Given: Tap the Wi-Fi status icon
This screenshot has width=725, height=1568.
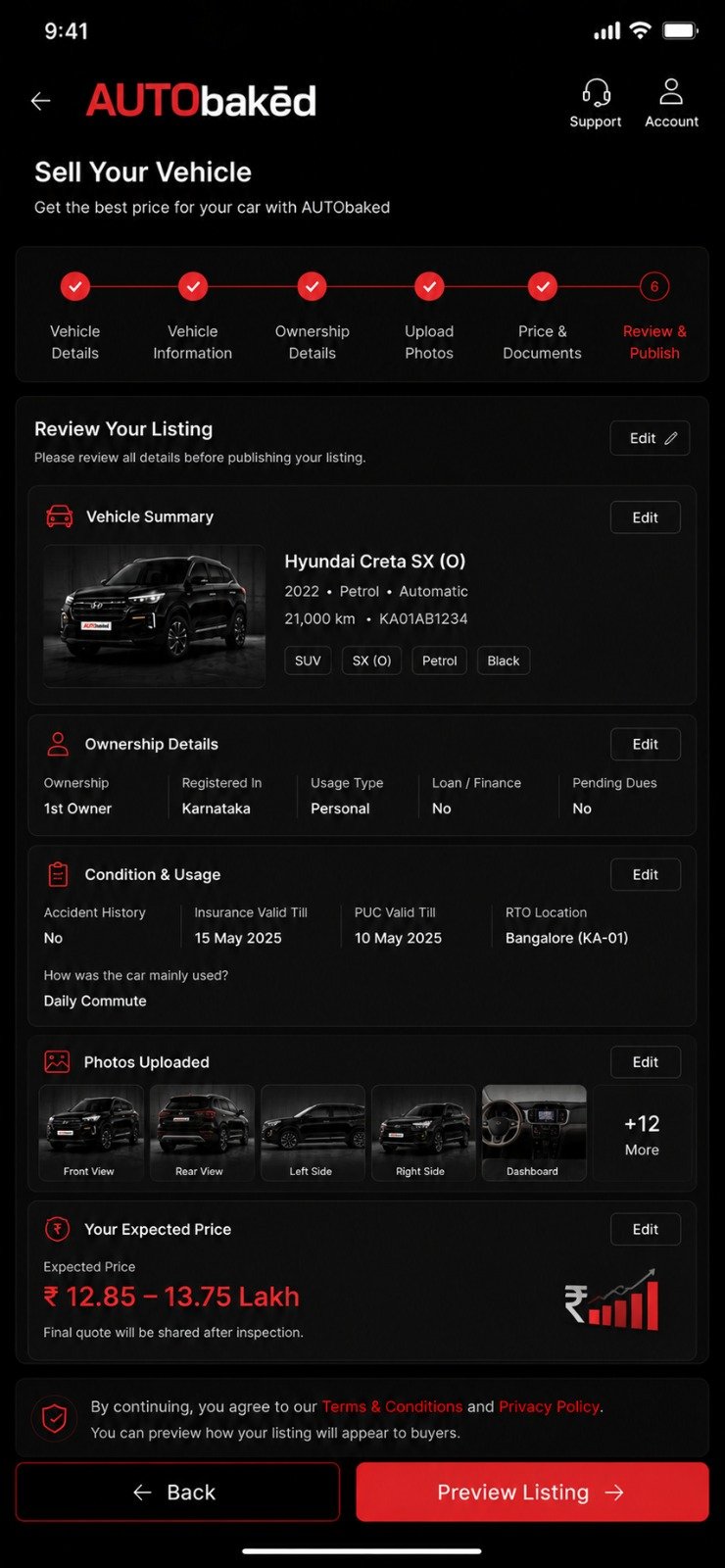Looking at the screenshot, I should pyautogui.click(x=641, y=30).
